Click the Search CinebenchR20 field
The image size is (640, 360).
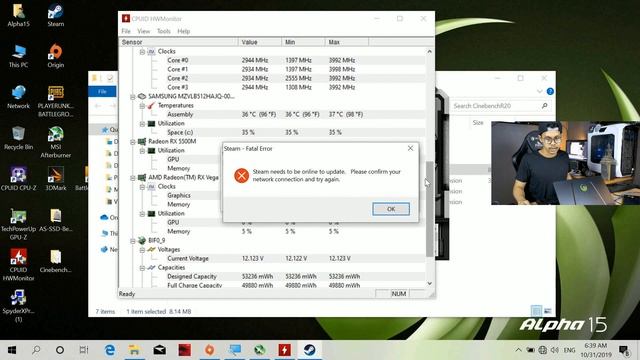(x=500, y=106)
